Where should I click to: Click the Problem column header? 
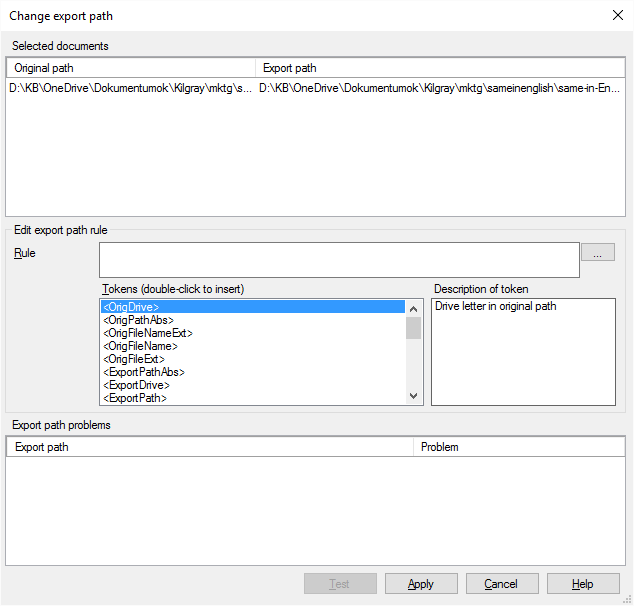[518, 447]
